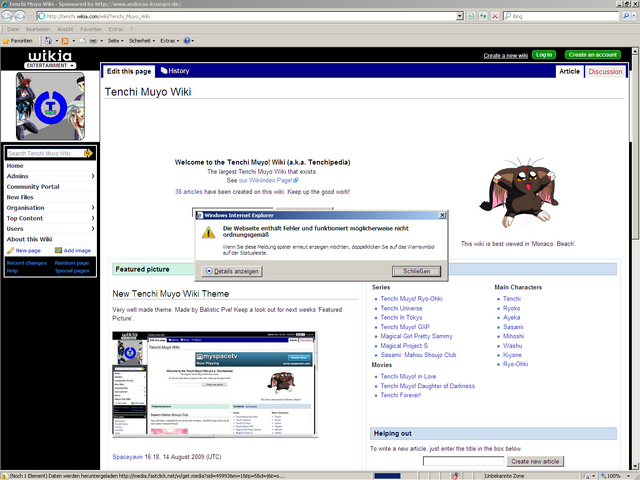Image resolution: width=640 pixels, height=480 pixels.
Task: Open the recent pages dropdown beside Forward
Action: point(29,16)
